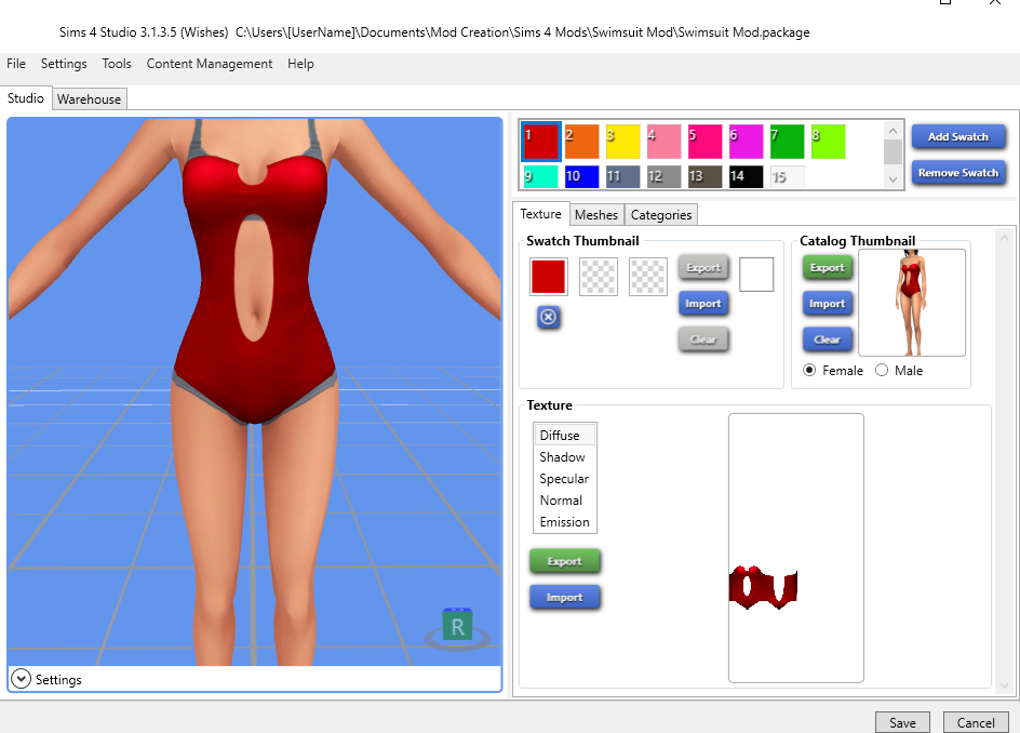
Task: Export the Diffuse texture
Action: coord(564,561)
